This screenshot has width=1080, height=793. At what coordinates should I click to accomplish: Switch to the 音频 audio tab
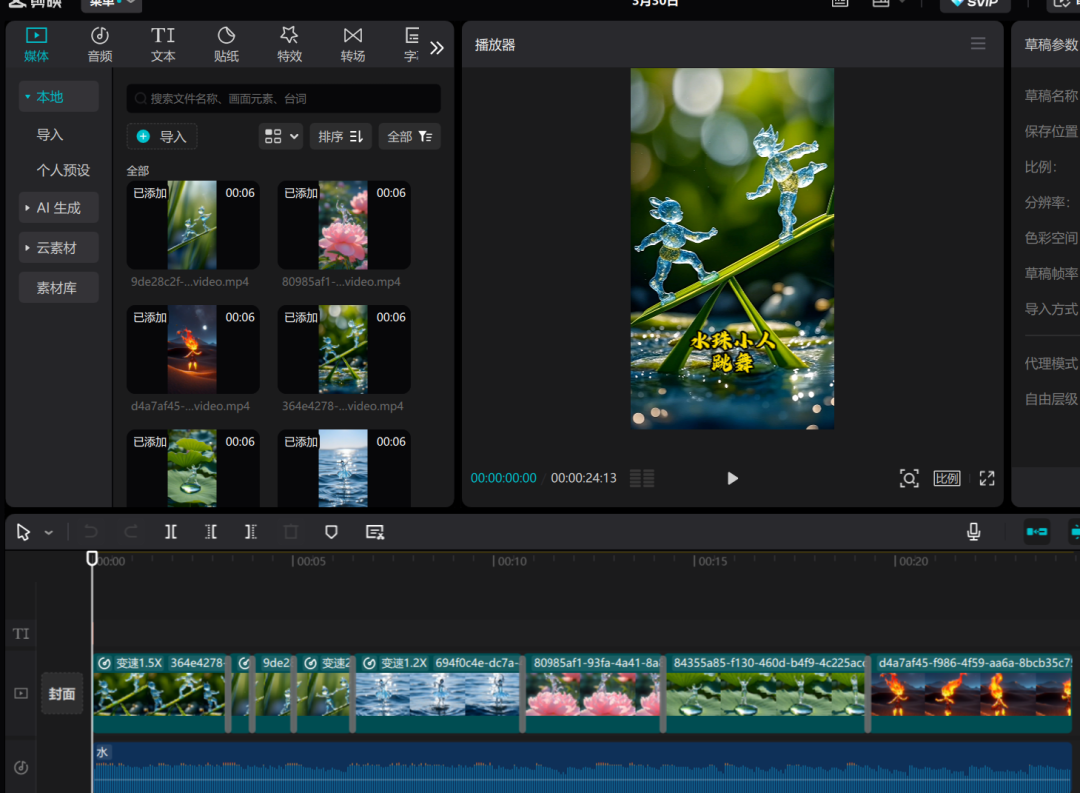[100, 45]
